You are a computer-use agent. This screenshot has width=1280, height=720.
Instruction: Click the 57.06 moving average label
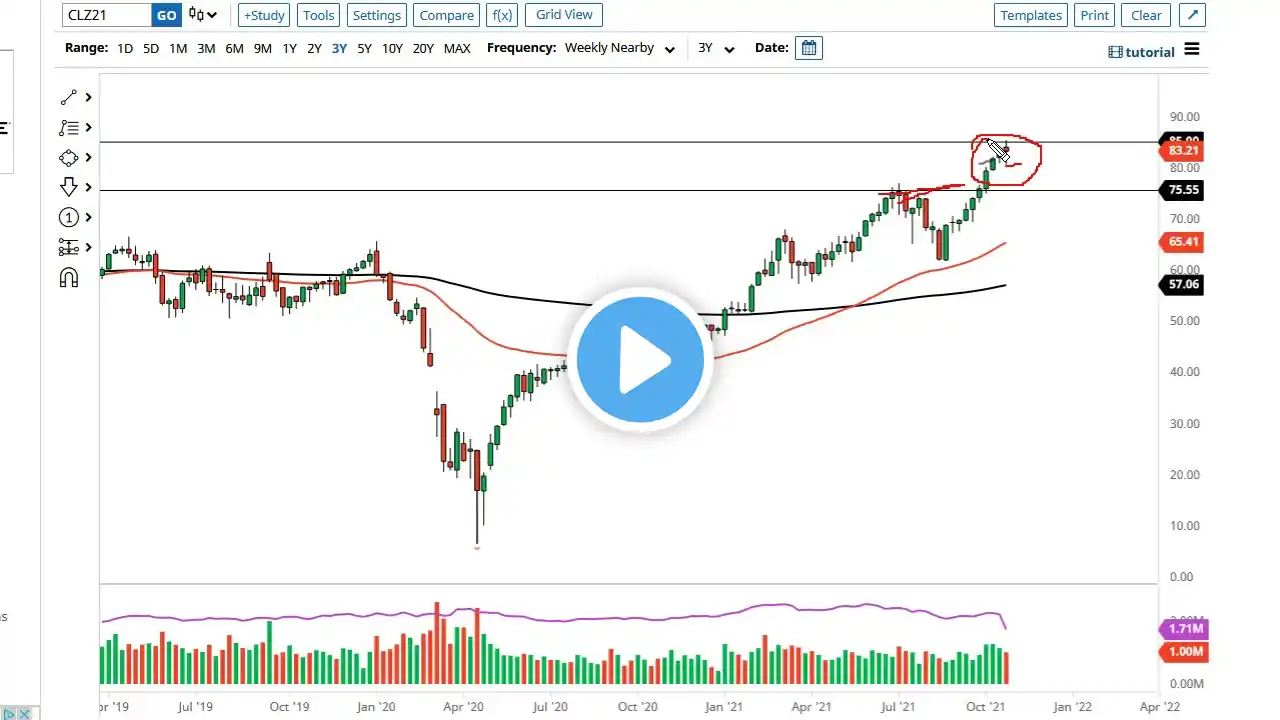point(1182,284)
